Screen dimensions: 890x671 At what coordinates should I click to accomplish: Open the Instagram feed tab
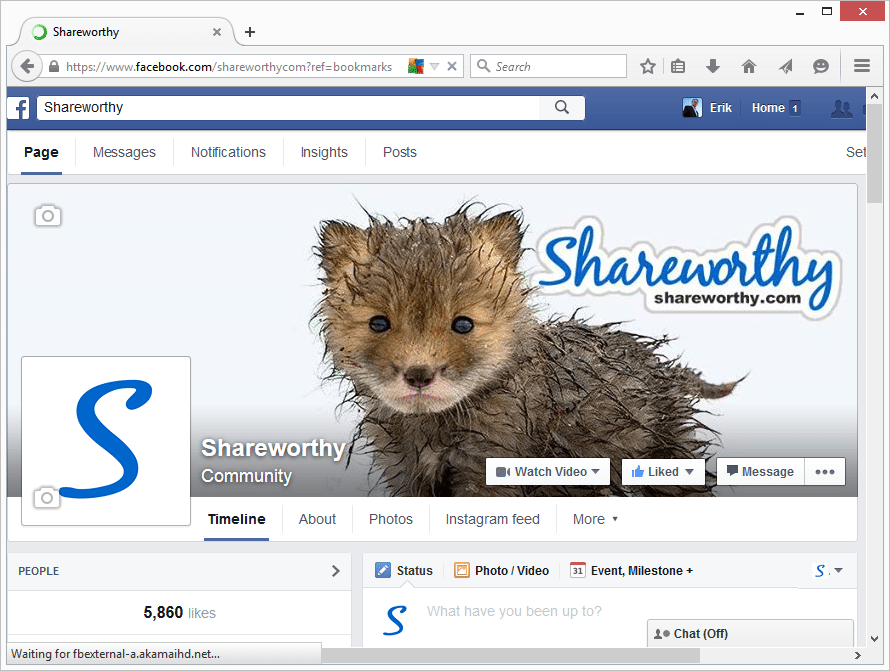[x=493, y=519]
